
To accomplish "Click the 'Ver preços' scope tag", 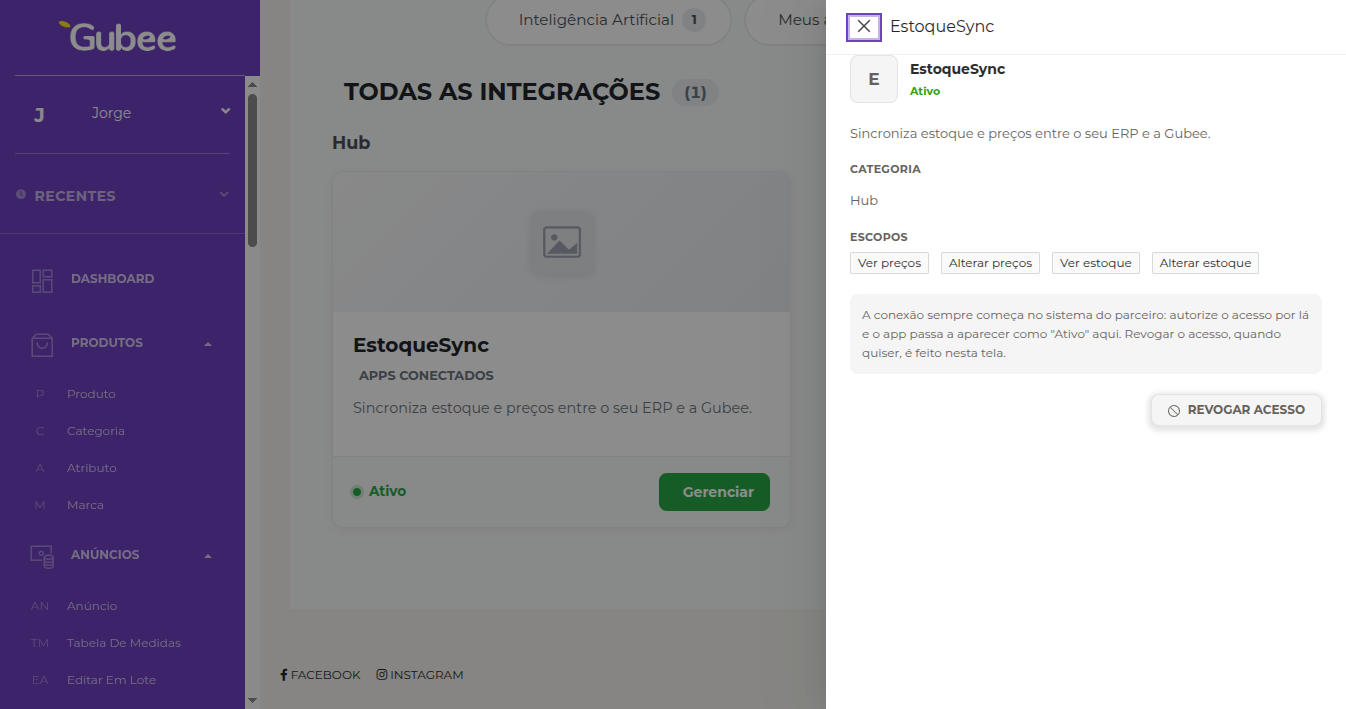I will (x=889, y=263).
